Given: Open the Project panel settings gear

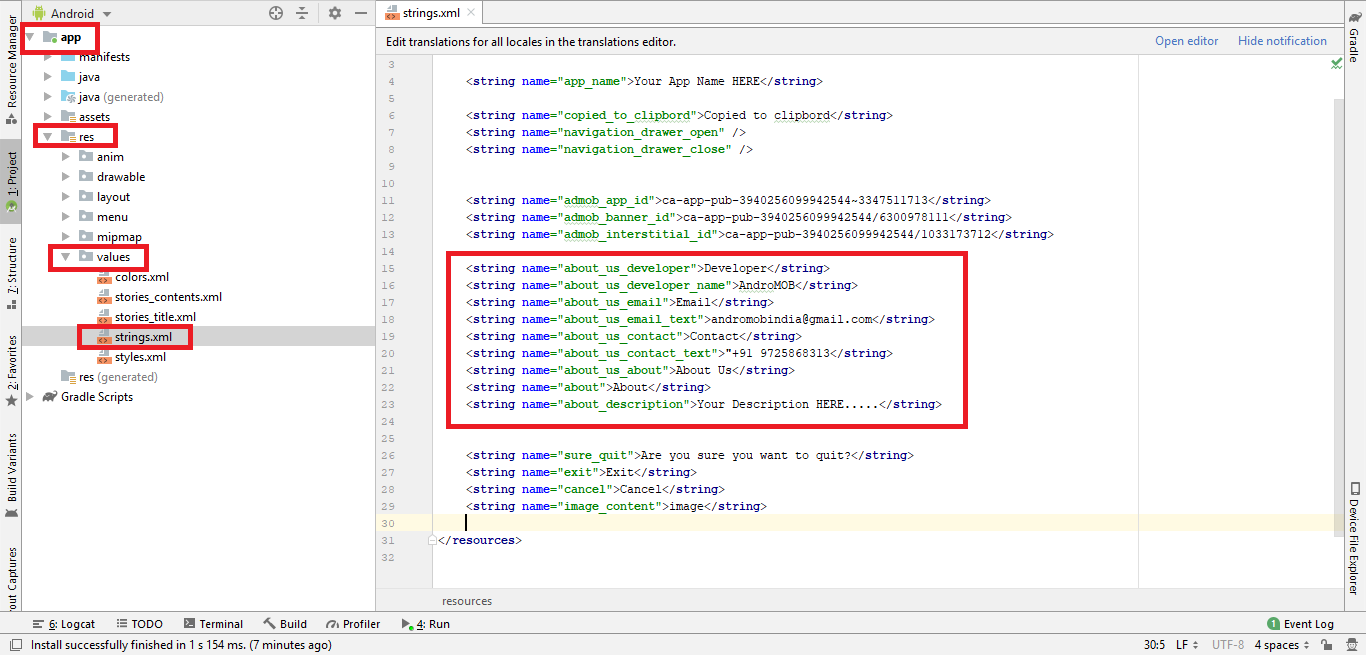Looking at the screenshot, I should (335, 13).
